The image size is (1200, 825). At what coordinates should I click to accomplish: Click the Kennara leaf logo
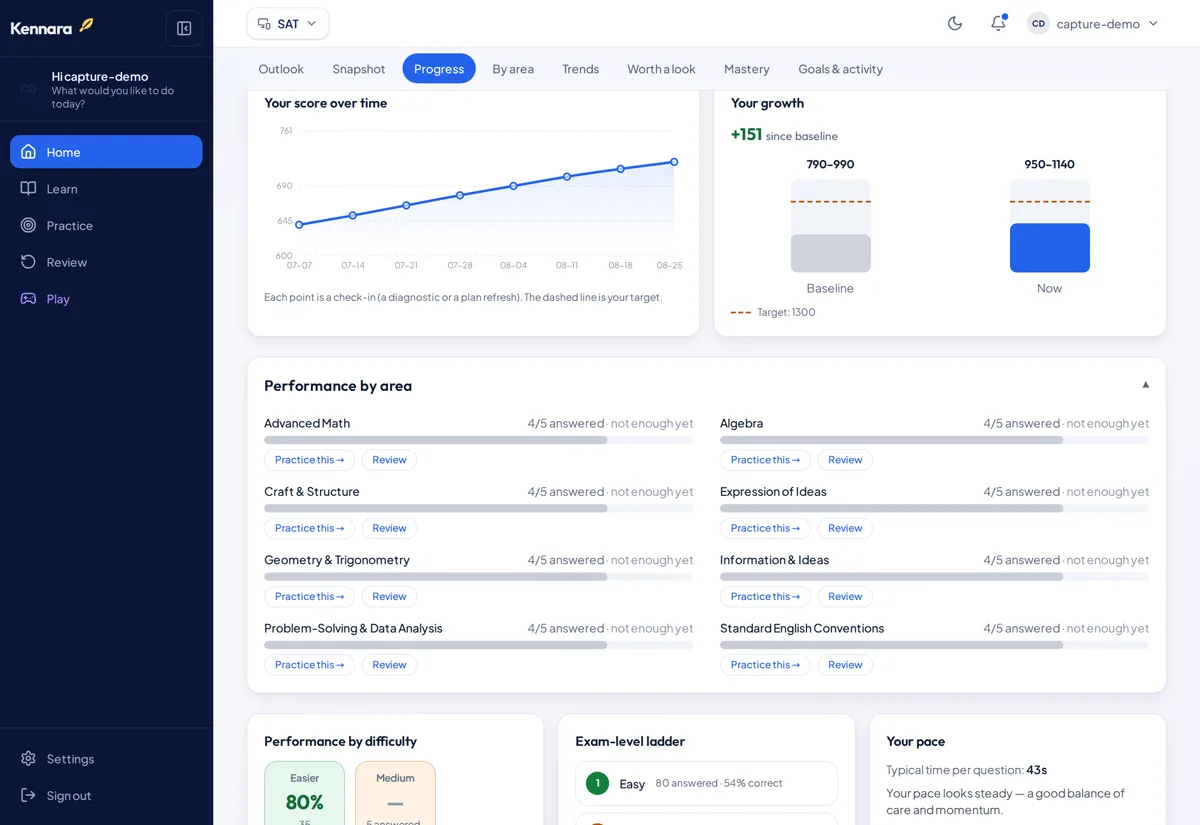[86, 25]
